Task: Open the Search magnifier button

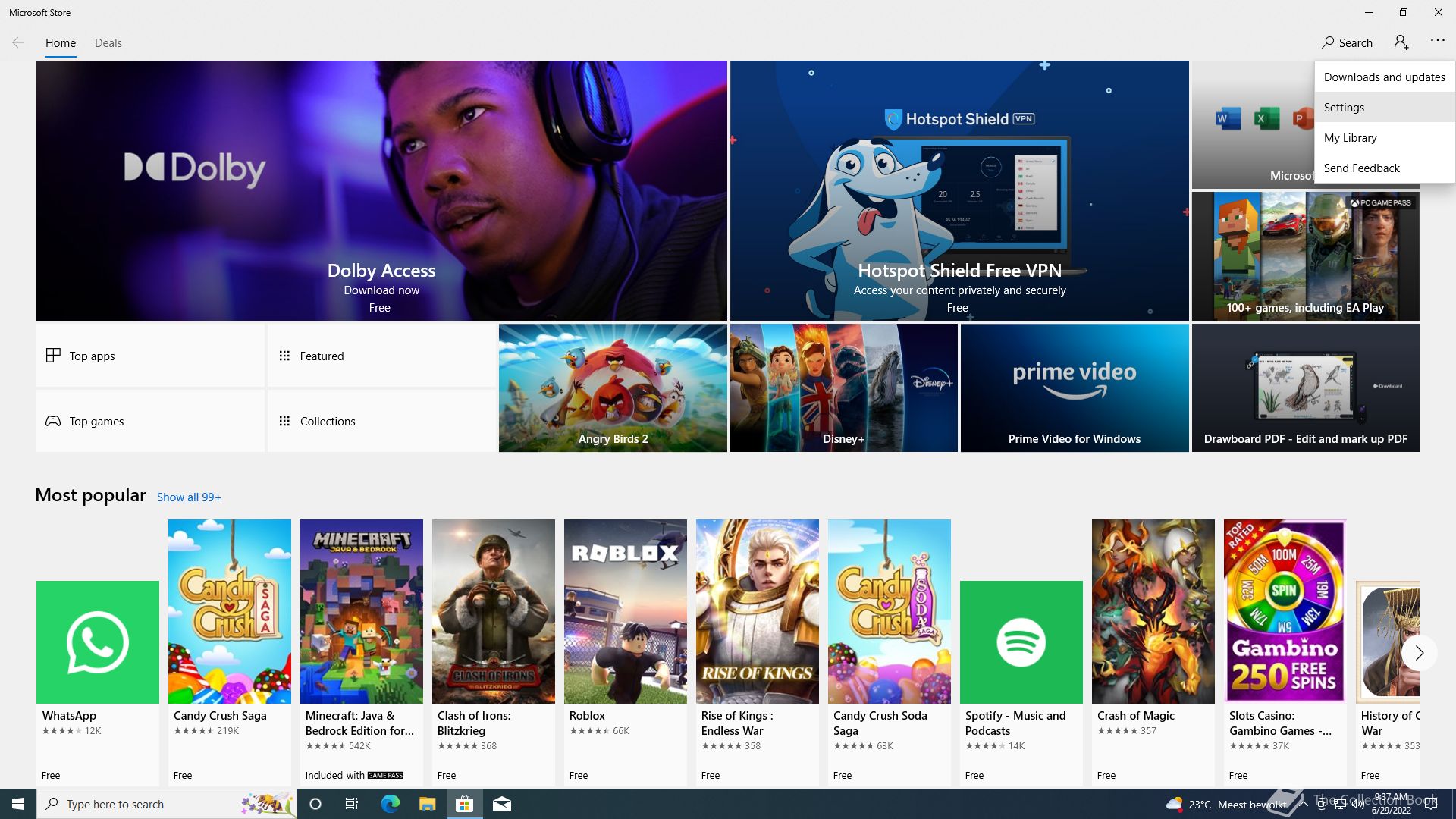Action: [x=1347, y=42]
